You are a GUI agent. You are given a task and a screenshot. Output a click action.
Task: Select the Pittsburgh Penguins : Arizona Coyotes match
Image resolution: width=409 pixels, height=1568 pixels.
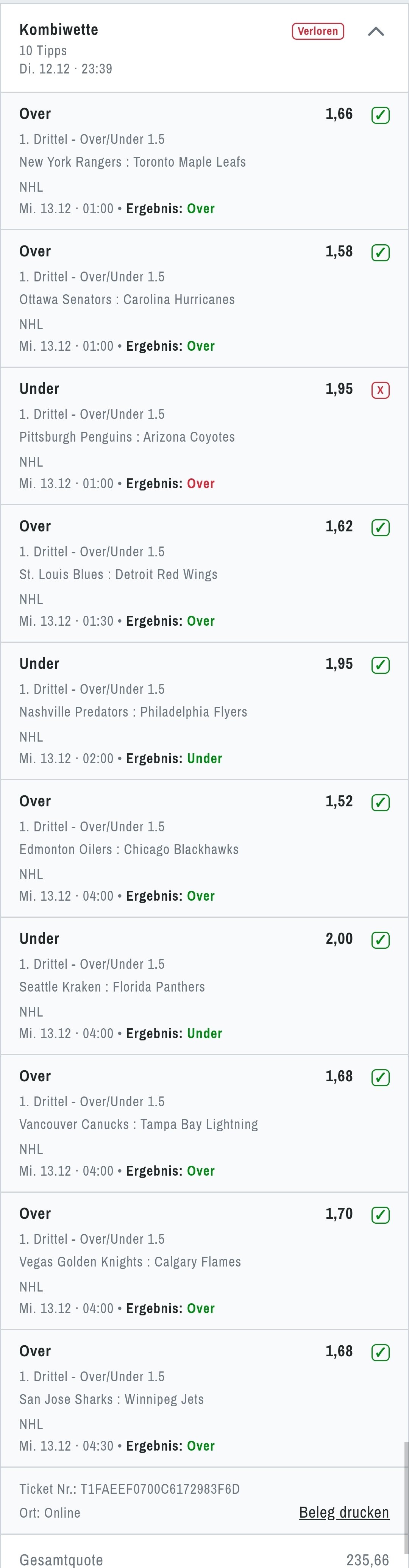(x=127, y=437)
